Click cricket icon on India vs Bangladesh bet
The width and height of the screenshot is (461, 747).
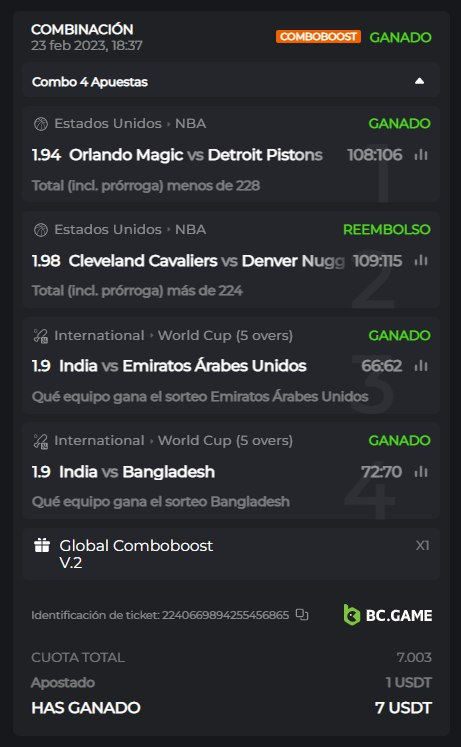pyautogui.click(x=41, y=441)
